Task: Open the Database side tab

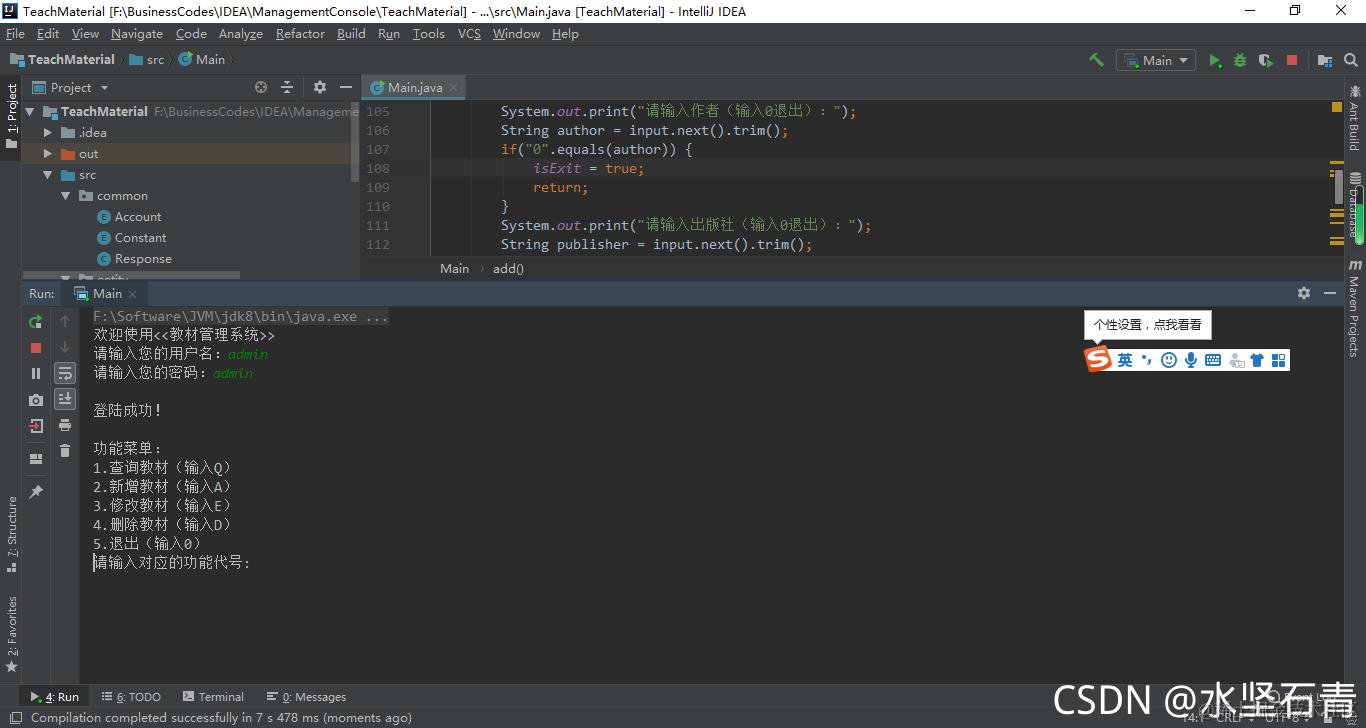Action: (1354, 206)
